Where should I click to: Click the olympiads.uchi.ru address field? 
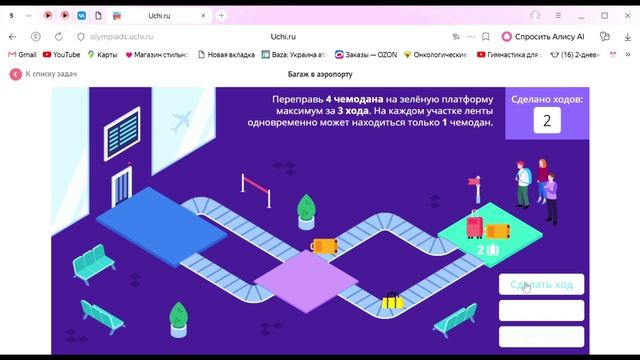(122, 37)
